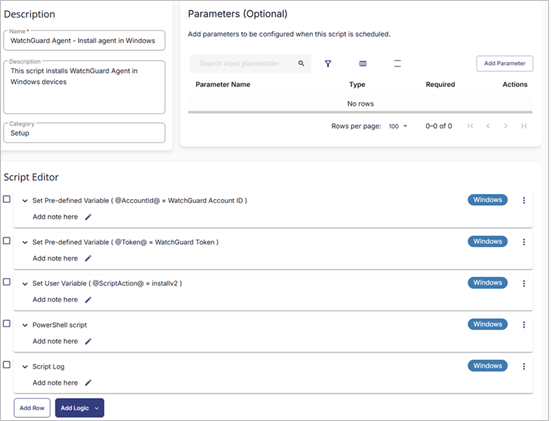Collapse the Token pre-defined variable row
Viewport: 551px width, 421px height.
25,242
